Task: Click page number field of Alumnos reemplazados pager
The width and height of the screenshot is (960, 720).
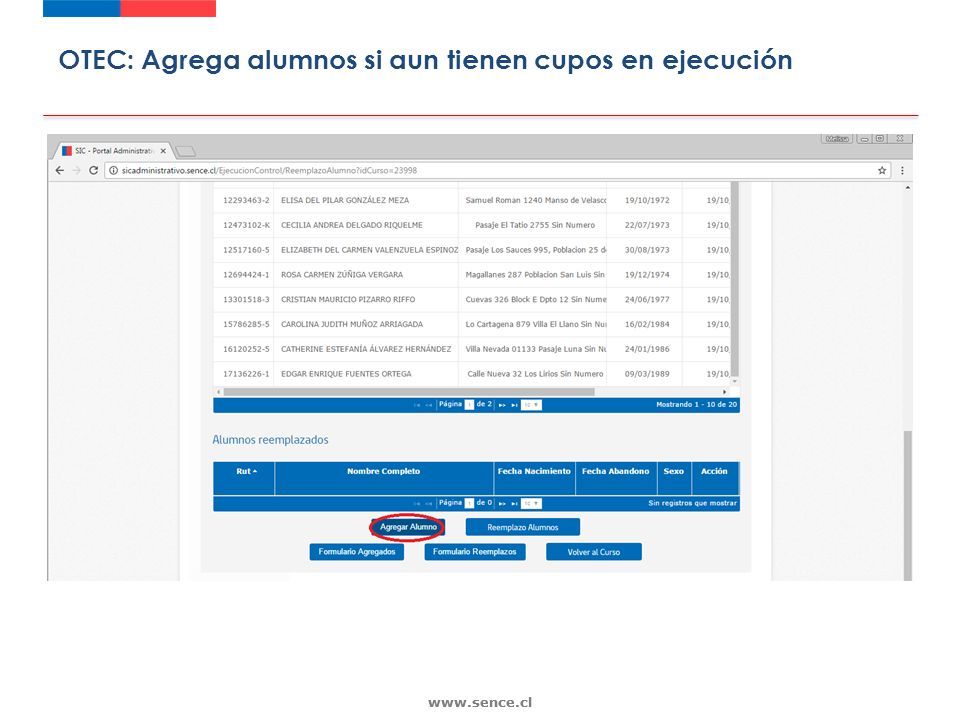Action: point(470,503)
